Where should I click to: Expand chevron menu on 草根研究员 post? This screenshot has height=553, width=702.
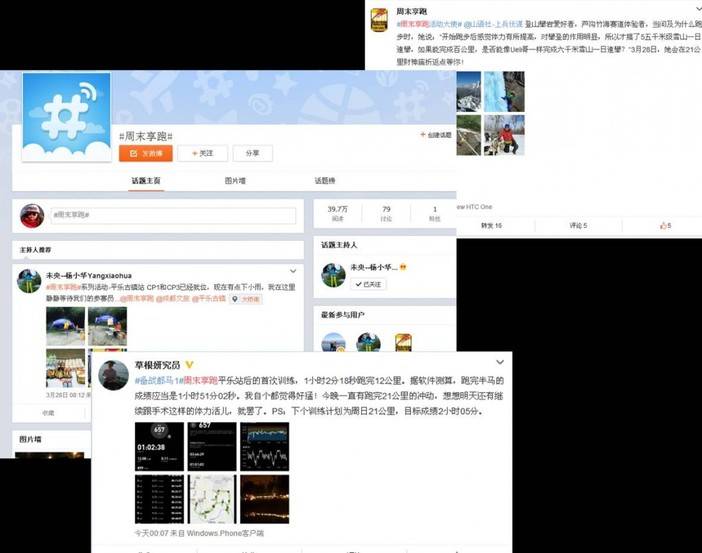pos(500,362)
